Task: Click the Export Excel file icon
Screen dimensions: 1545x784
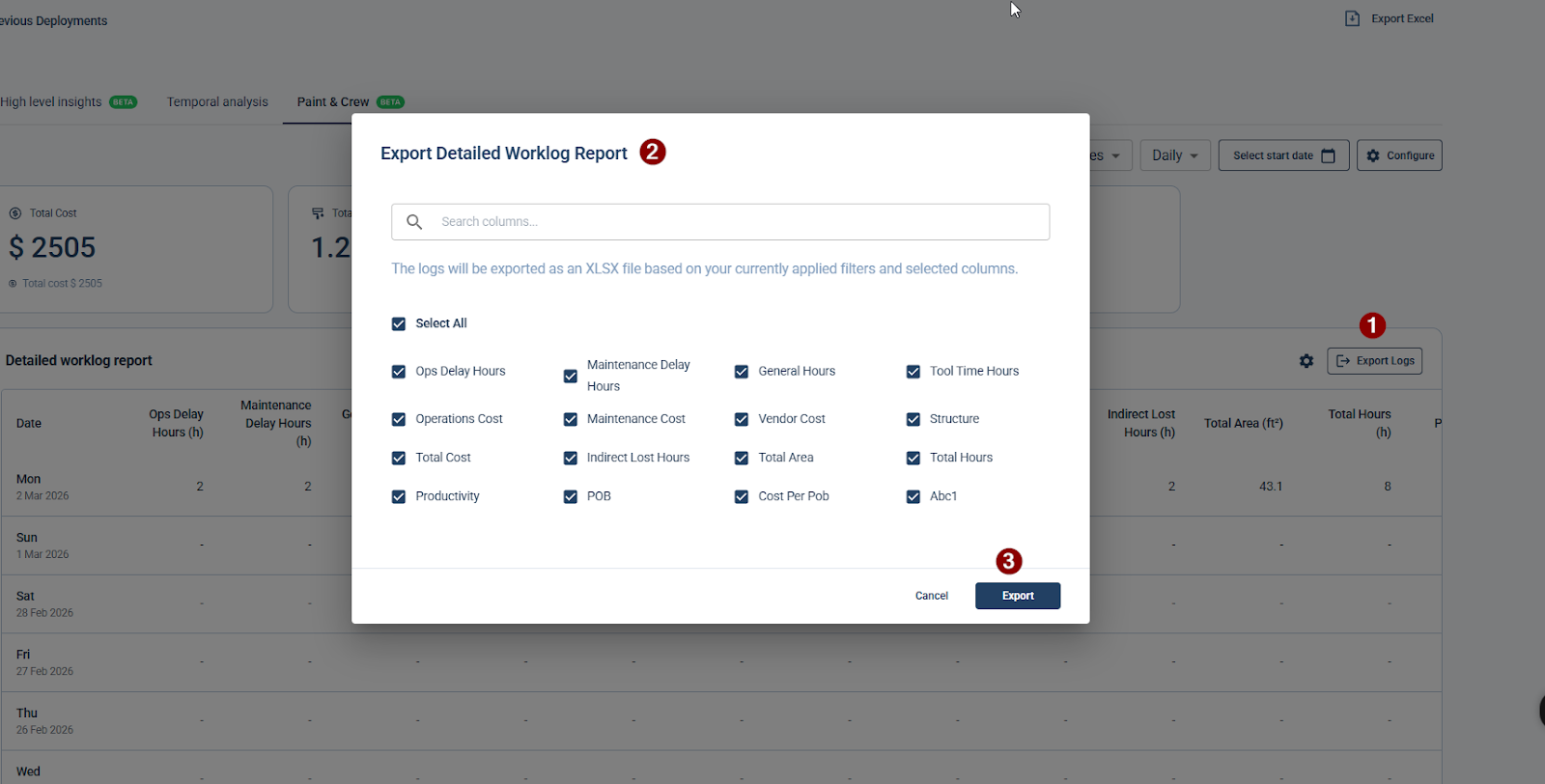Action: tap(1352, 18)
